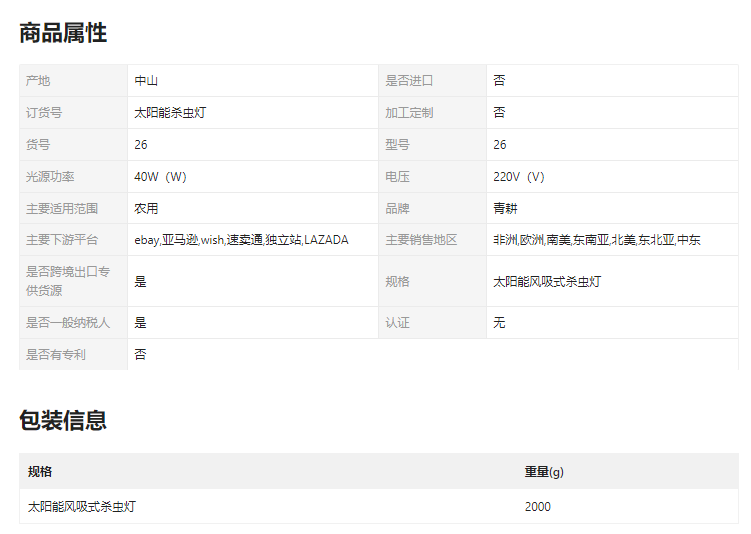Click the sales regions list starting with 非洲

click(x=596, y=240)
